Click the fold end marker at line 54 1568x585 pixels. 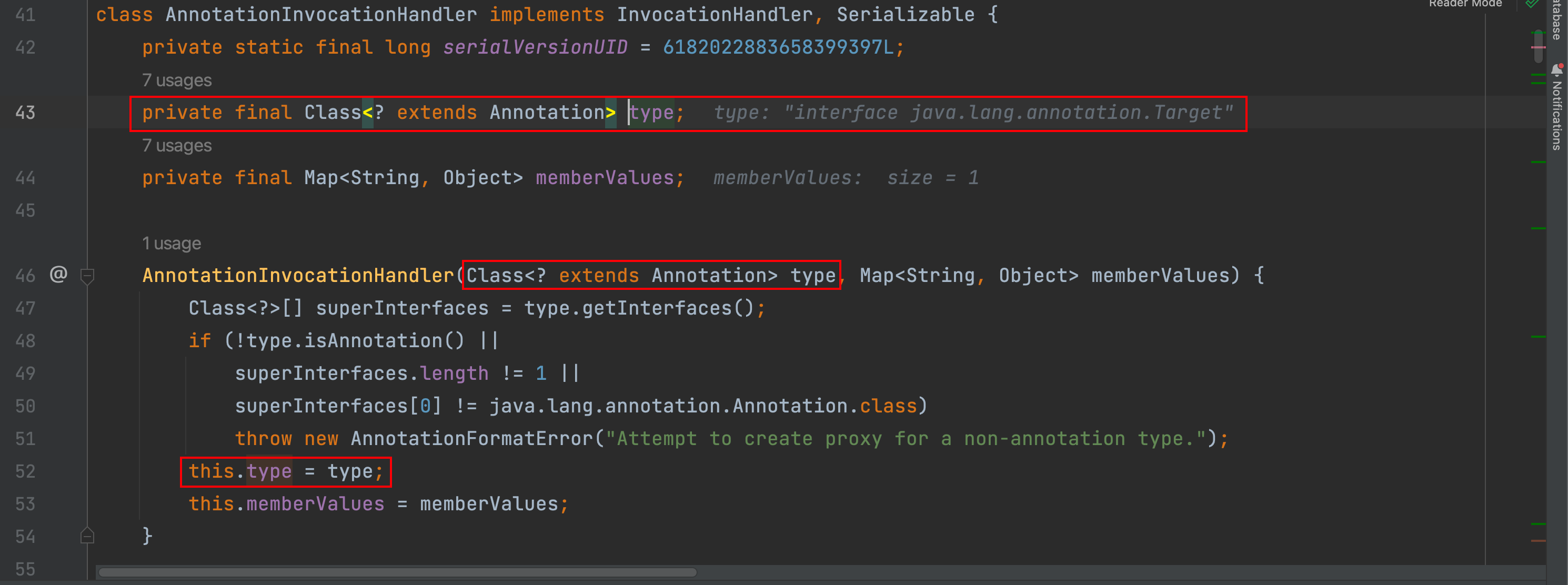click(x=87, y=535)
